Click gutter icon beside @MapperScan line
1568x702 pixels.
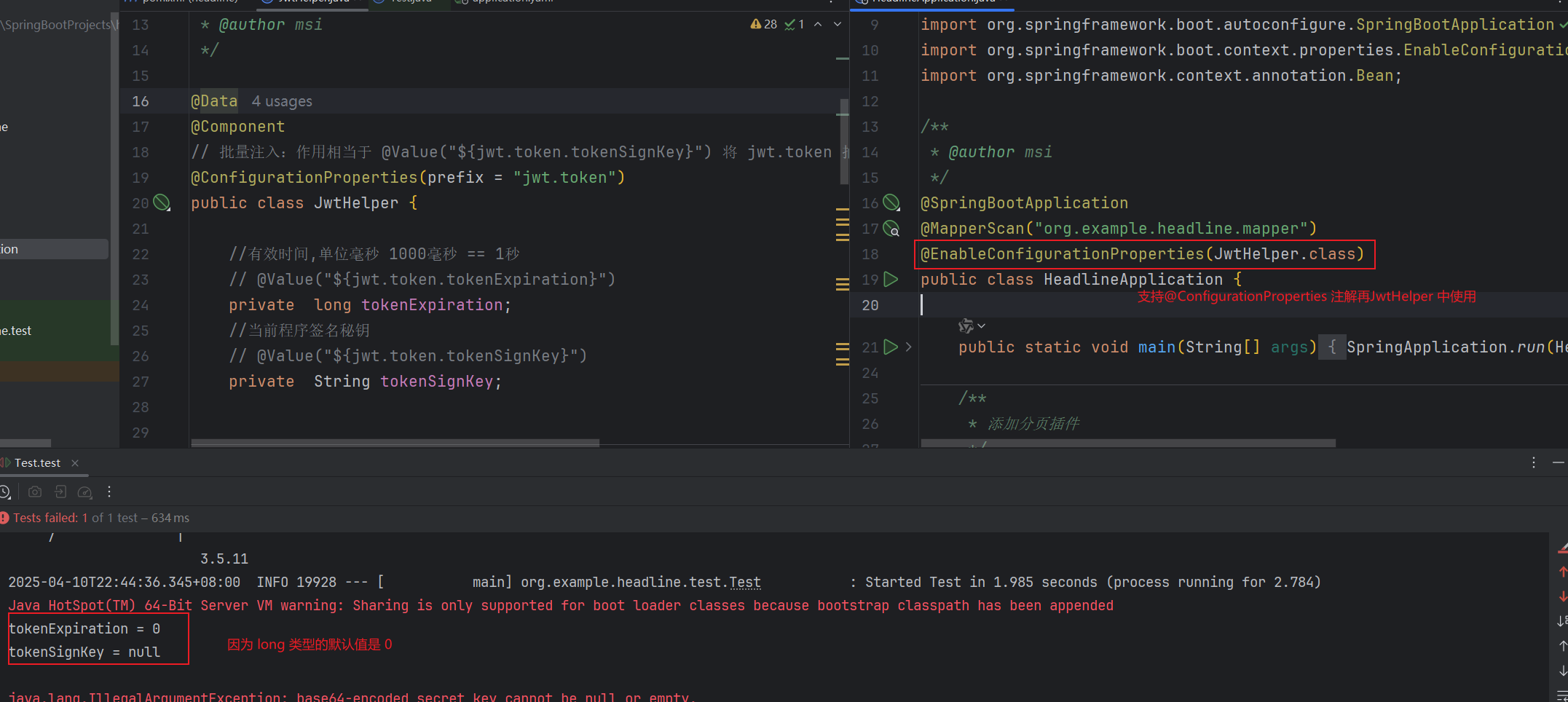[891, 229]
